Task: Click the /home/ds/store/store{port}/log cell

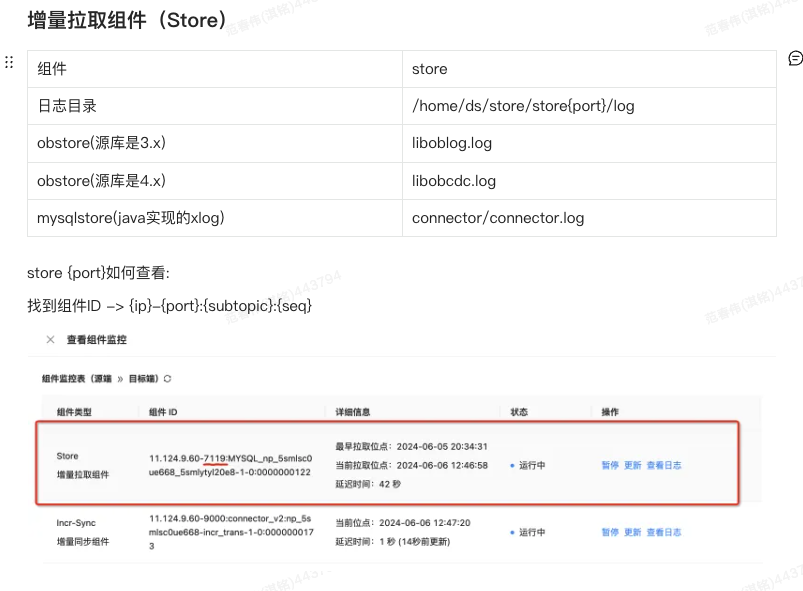Action: 589,106
